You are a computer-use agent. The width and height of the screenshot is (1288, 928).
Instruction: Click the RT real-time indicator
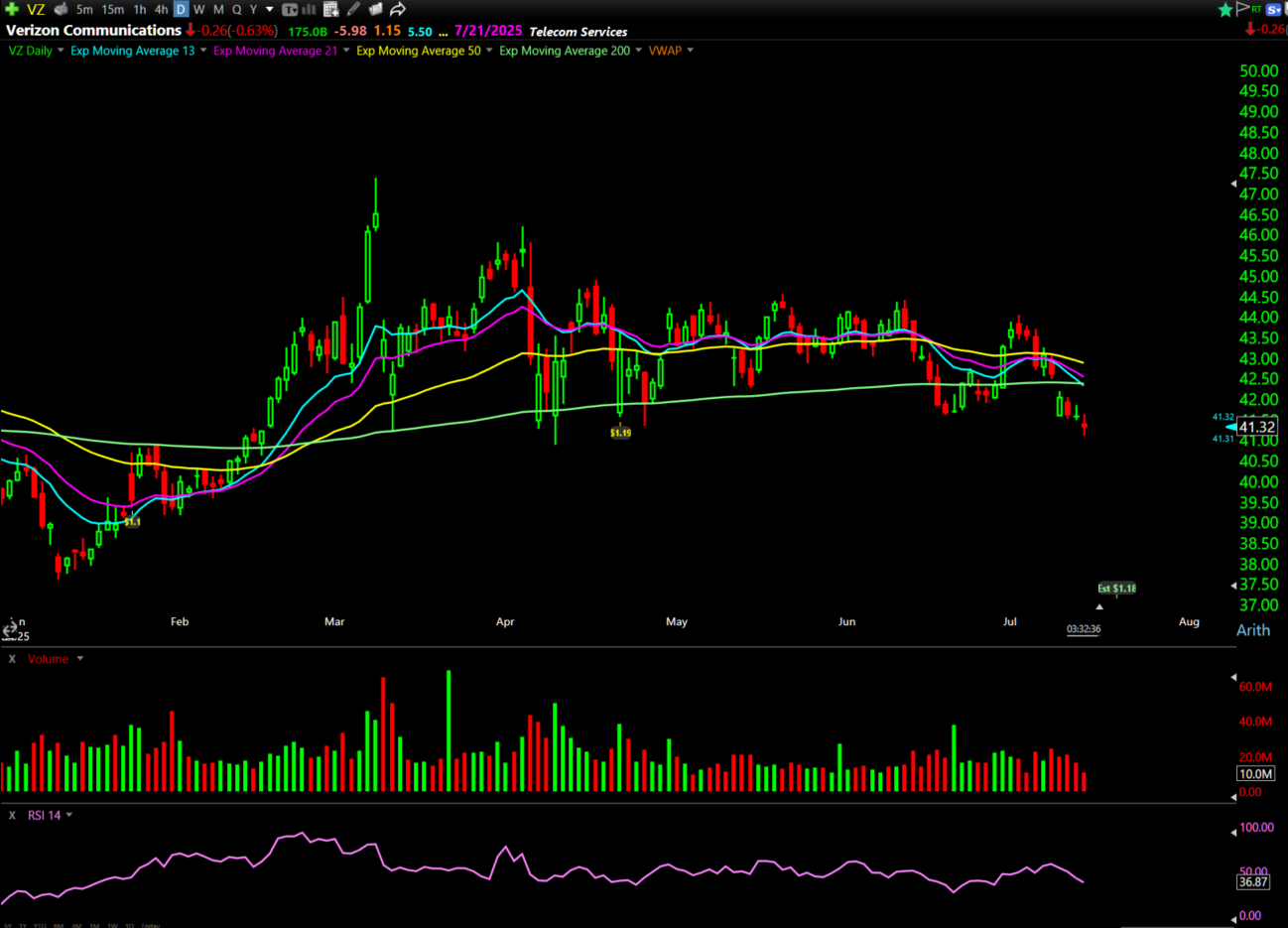tap(1256, 9)
